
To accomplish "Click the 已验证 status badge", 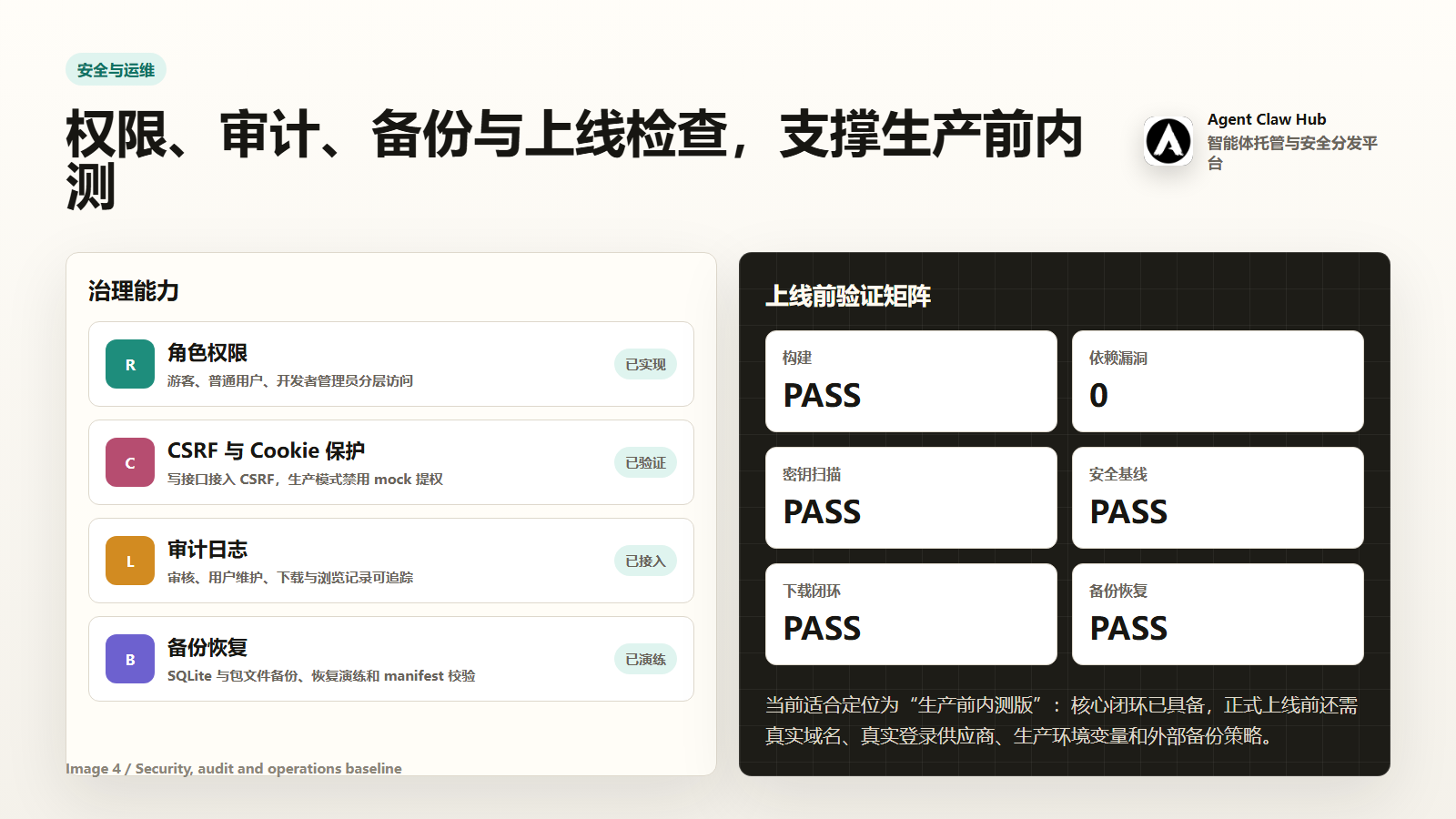I will click(x=645, y=462).
